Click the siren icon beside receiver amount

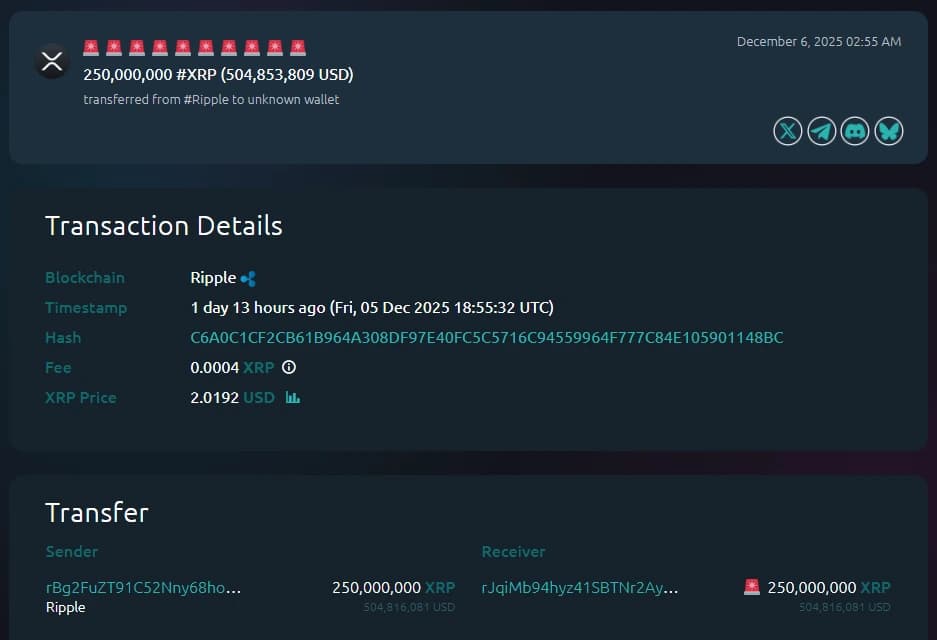click(751, 588)
